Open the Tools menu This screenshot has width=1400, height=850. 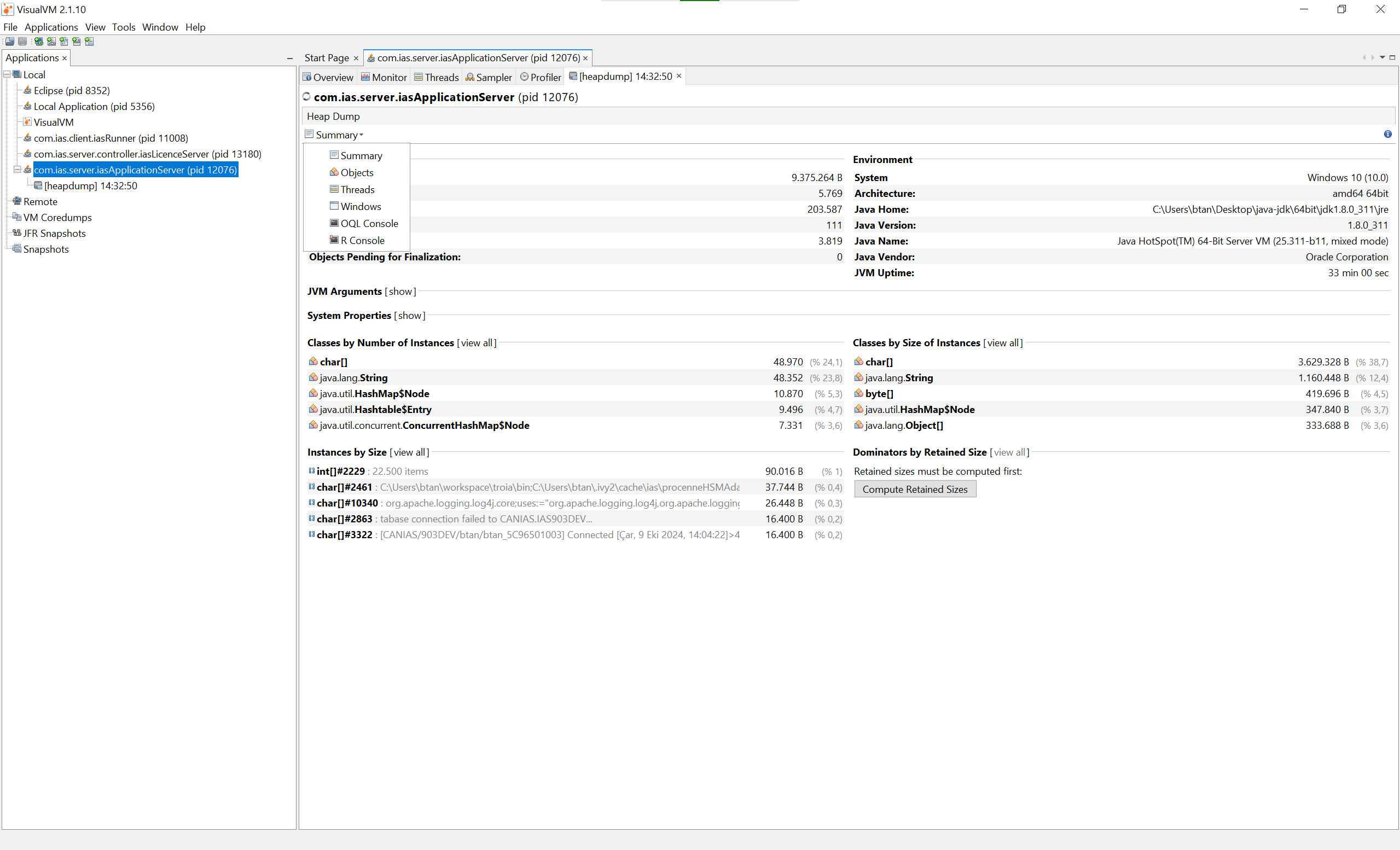[123, 27]
